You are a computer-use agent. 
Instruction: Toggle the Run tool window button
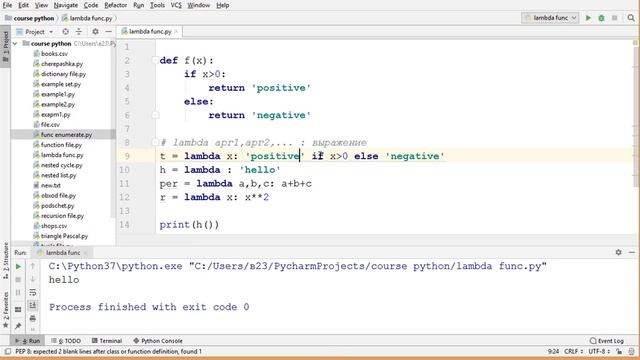pos(28,341)
